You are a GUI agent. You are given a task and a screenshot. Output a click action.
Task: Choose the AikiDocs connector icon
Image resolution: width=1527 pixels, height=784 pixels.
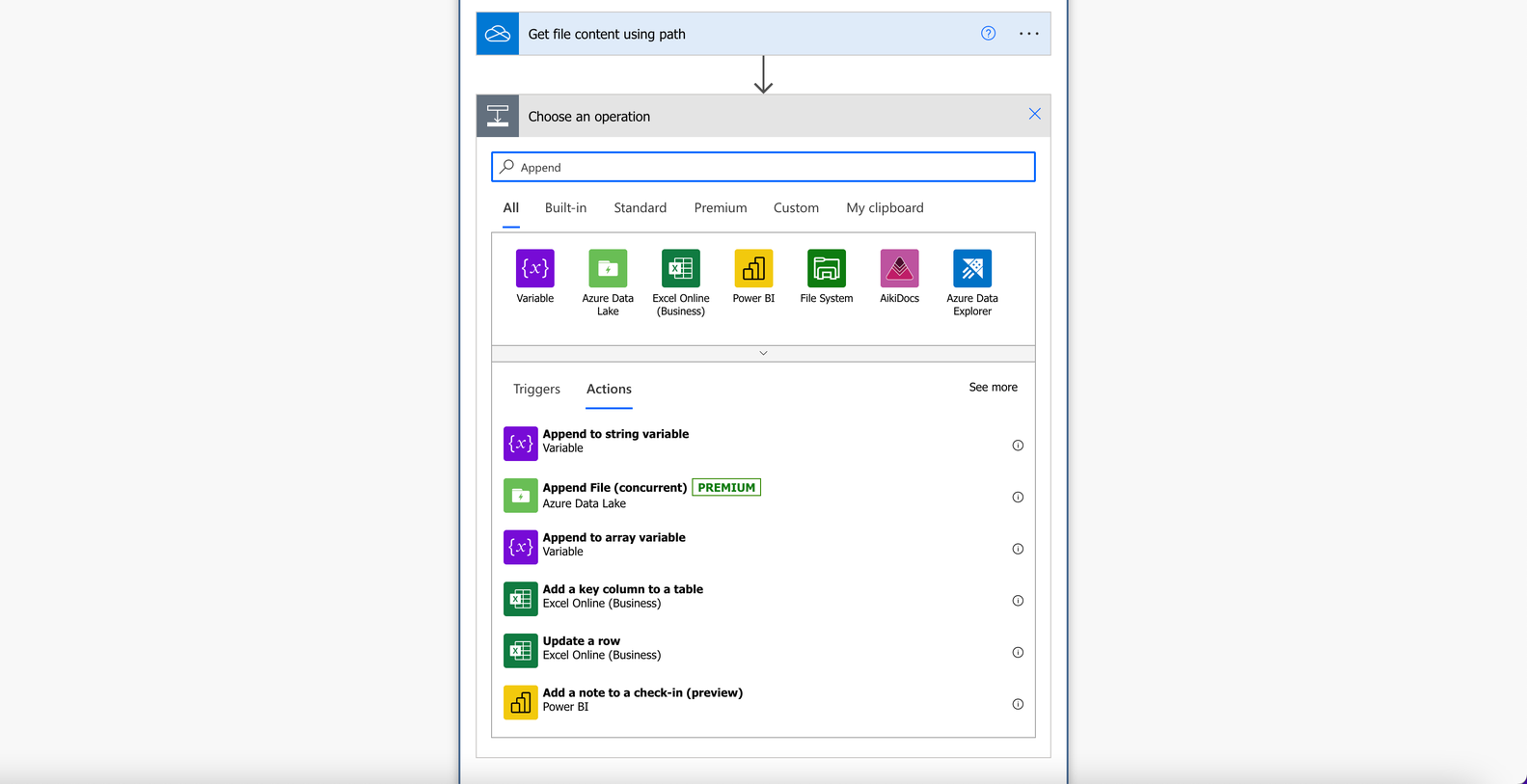tap(899, 268)
